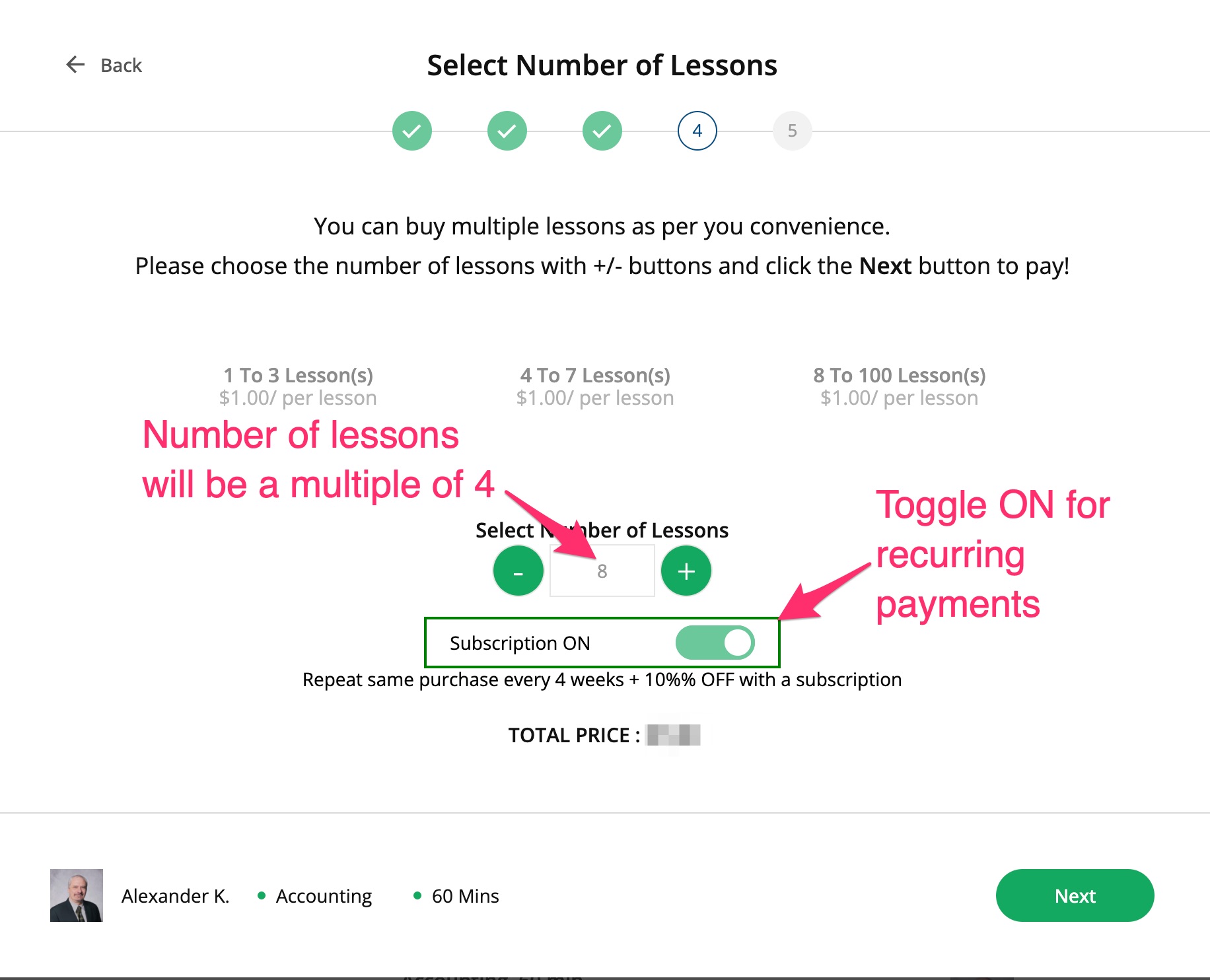The image size is (1210, 980).
Task: Decrease lessons with the minus button
Action: [518, 571]
